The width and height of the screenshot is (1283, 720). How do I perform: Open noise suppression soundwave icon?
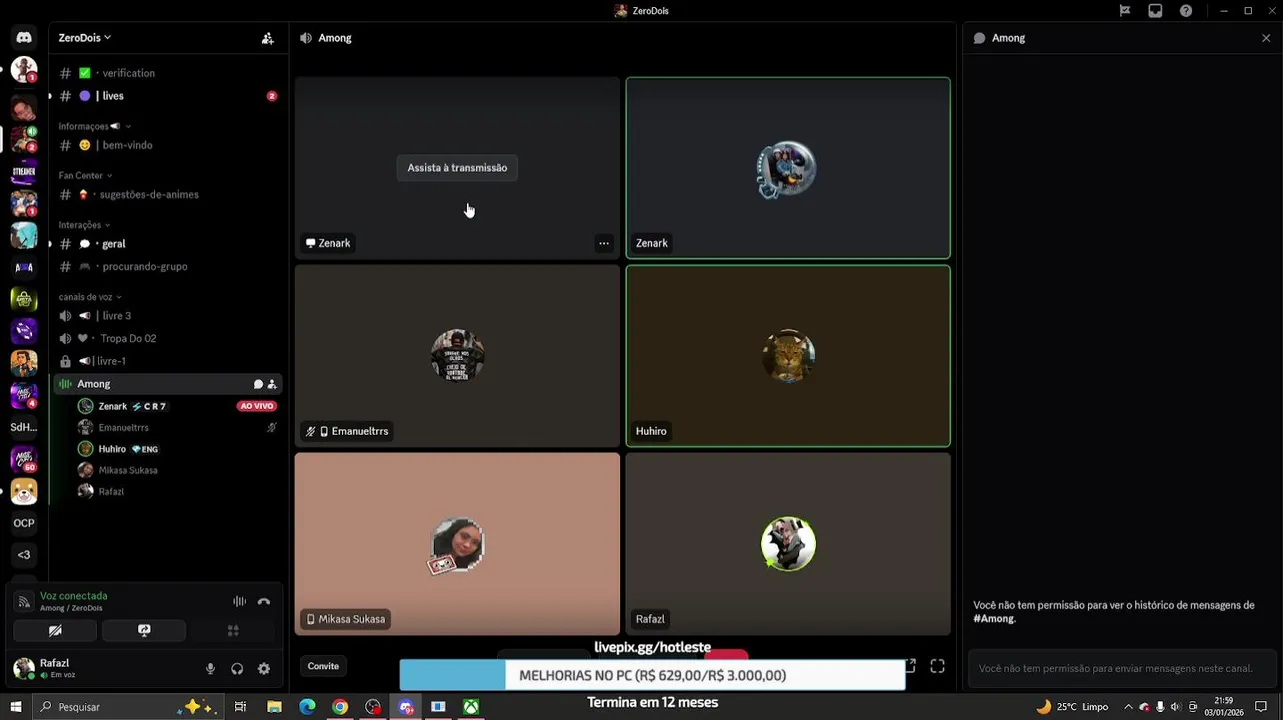[239, 601]
